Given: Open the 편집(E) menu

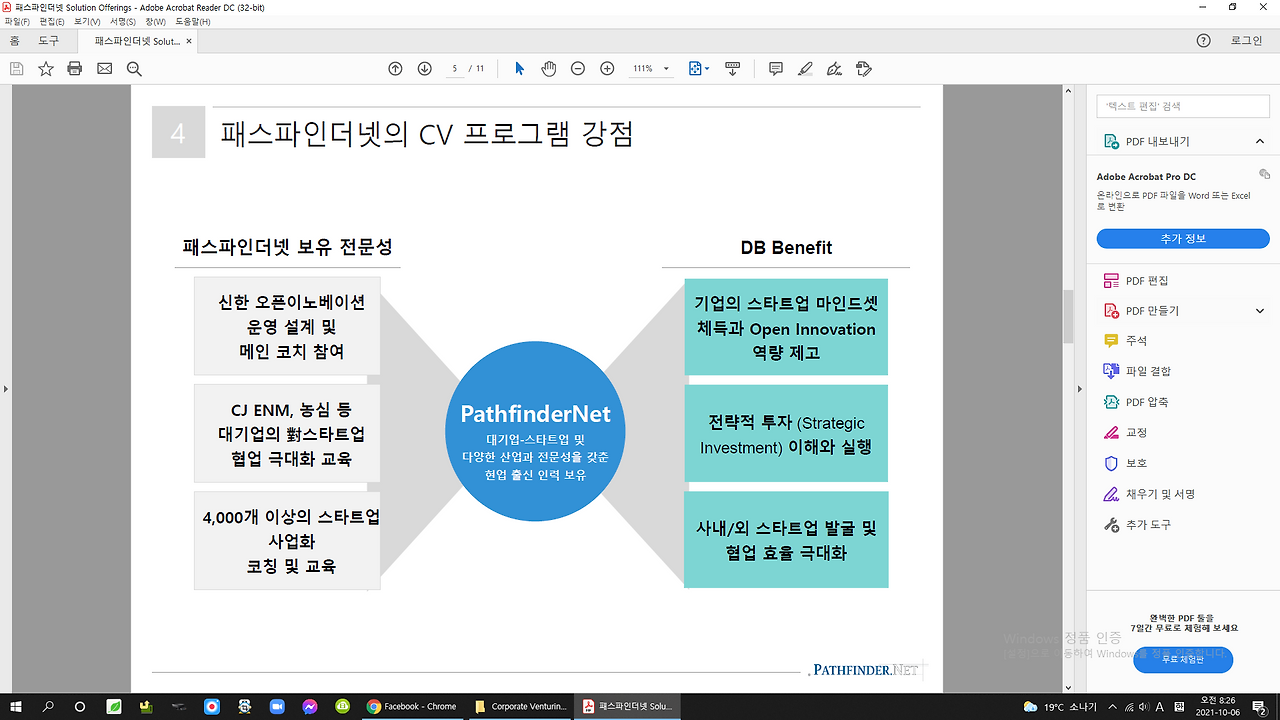Looking at the screenshot, I should (52, 21).
